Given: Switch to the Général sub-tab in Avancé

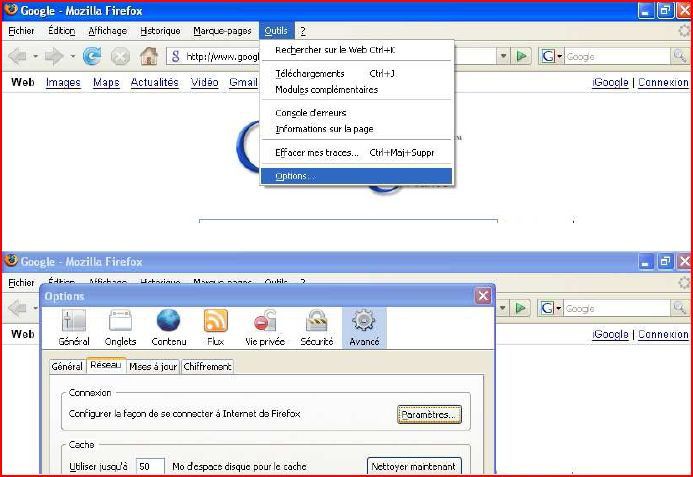Looking at the screenshot, I should point(67,366).
